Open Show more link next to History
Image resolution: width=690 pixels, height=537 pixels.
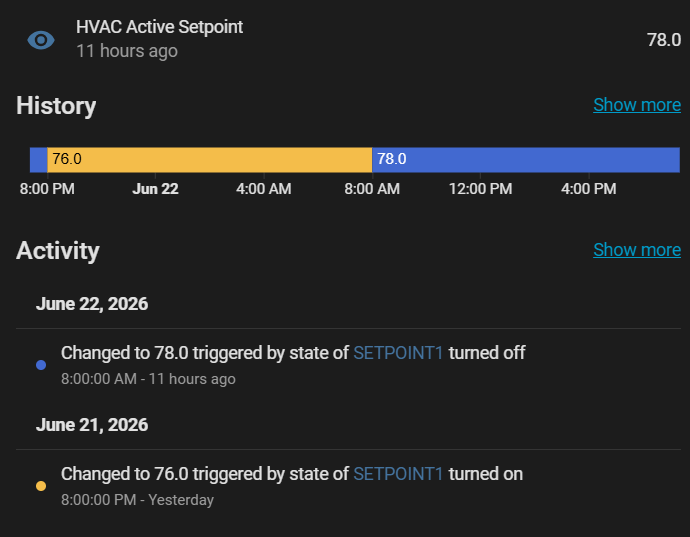[637, 105]
